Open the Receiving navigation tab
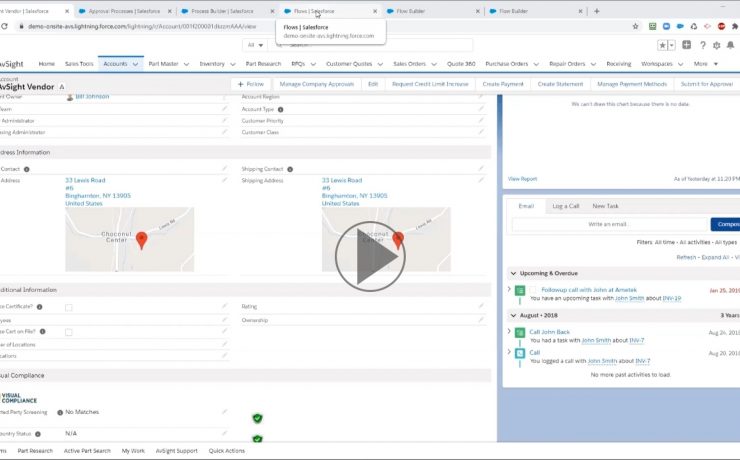This screenshot has width=740, height=460. [619, 64]
